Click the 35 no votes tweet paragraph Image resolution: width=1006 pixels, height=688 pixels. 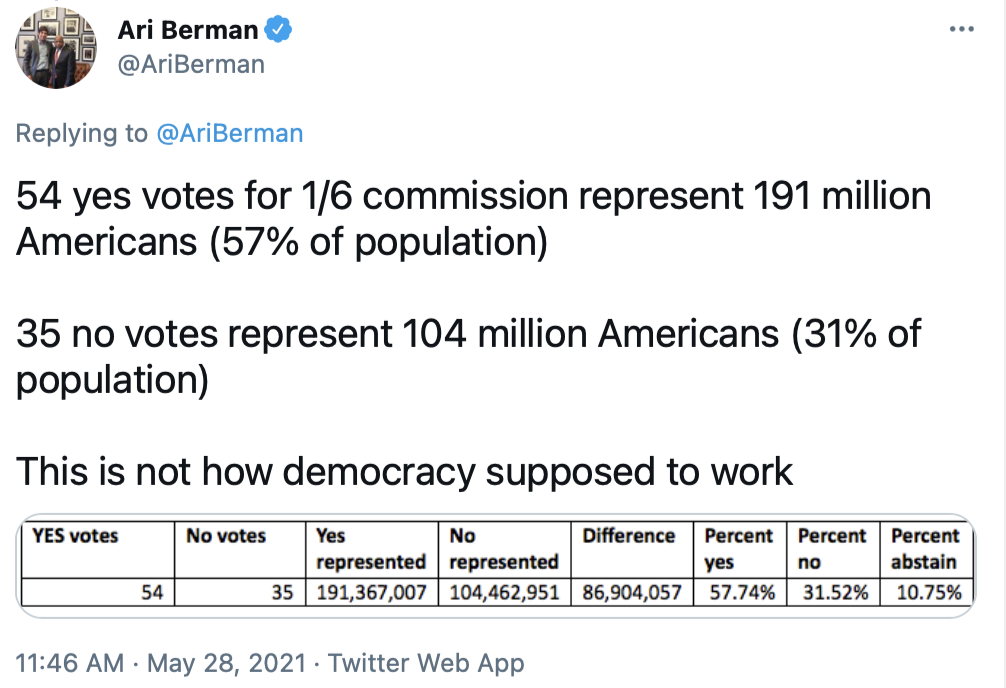point(468,357)
